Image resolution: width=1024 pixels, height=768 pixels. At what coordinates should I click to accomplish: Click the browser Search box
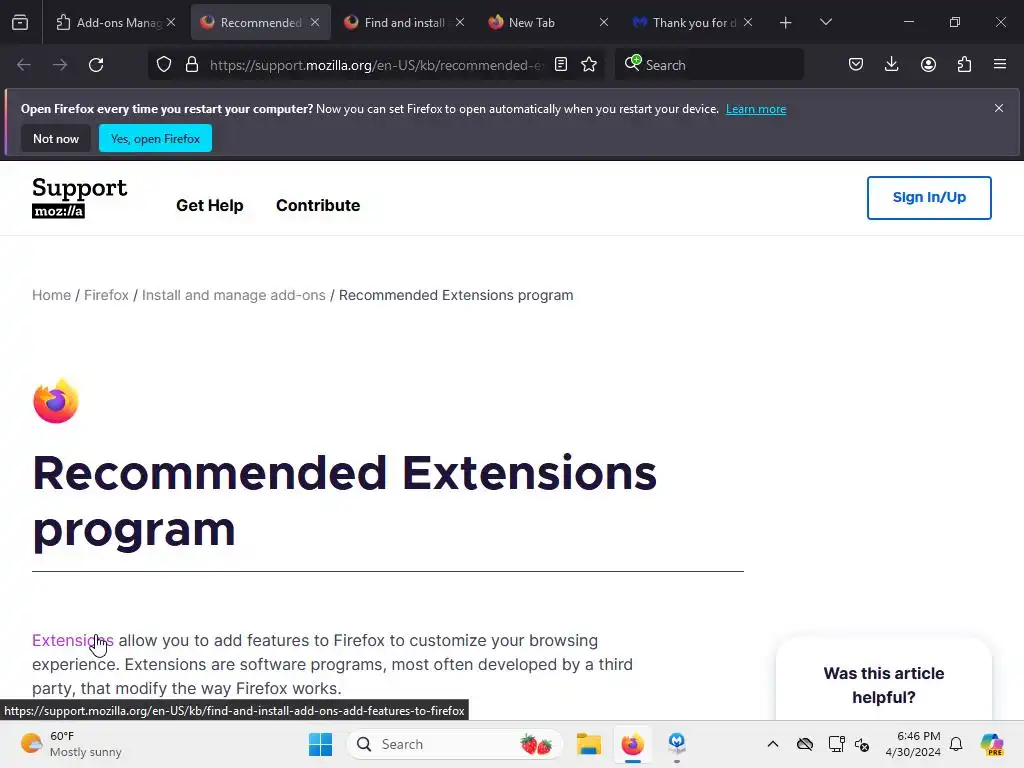tap(709, 65)
